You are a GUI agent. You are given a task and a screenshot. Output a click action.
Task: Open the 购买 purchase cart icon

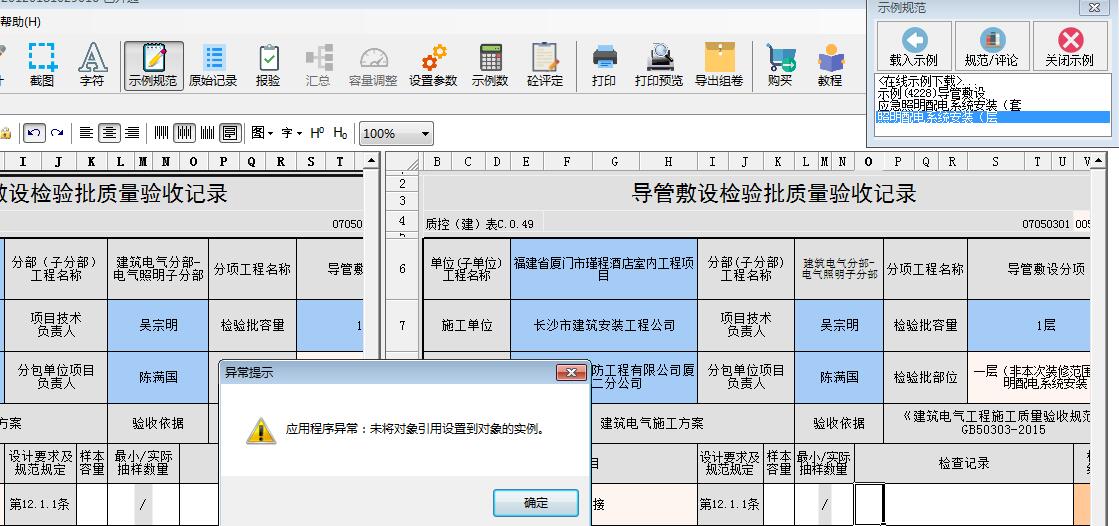pyautogui.click(x=780, y=64)
